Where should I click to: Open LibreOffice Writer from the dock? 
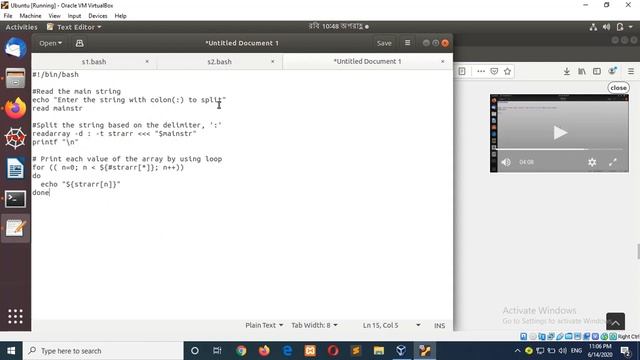[16, 168]
